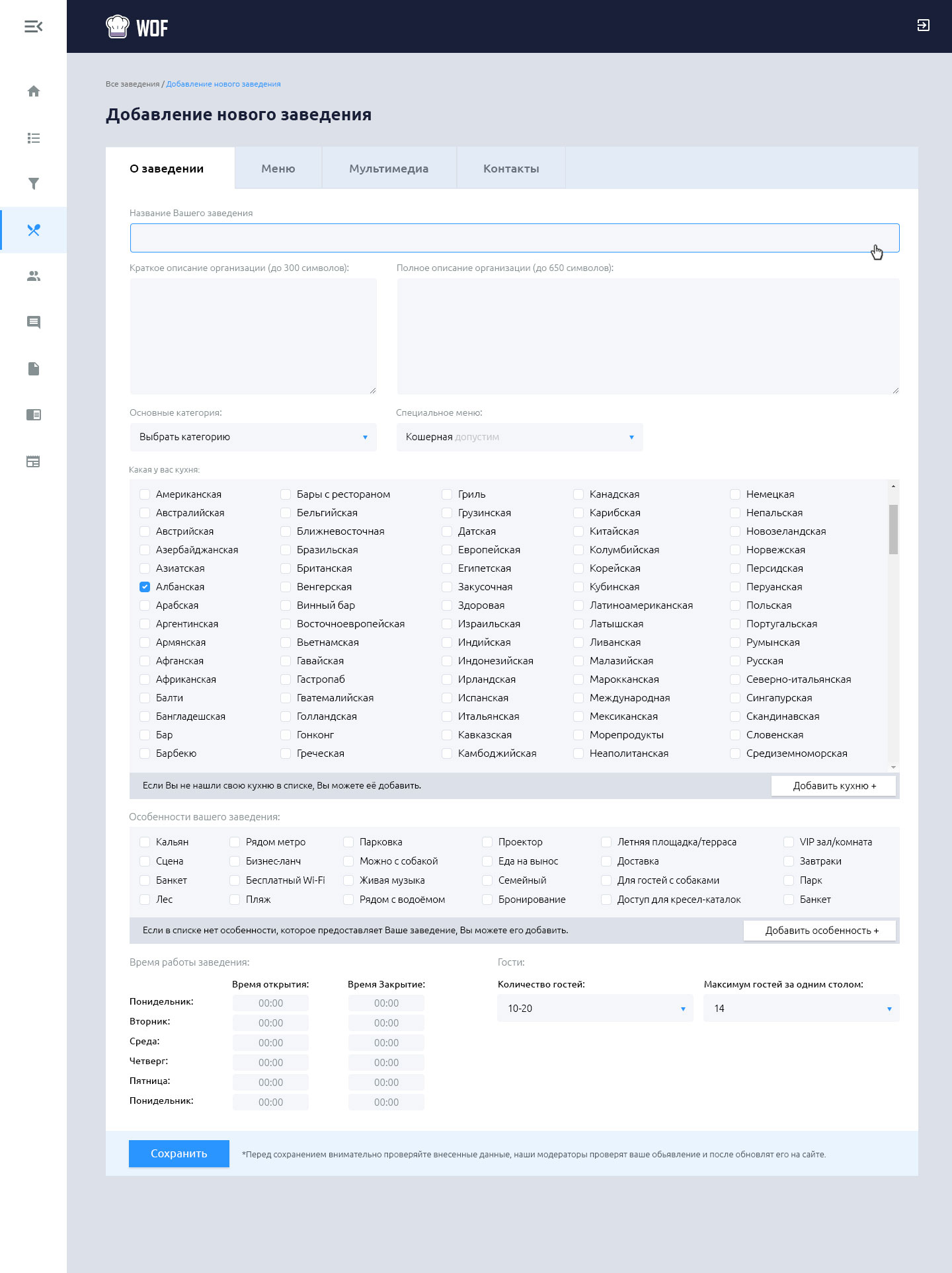Check the Доставка feature checkbox
Viewport: 952px width, 1273px height.
(x=606, y=861)
